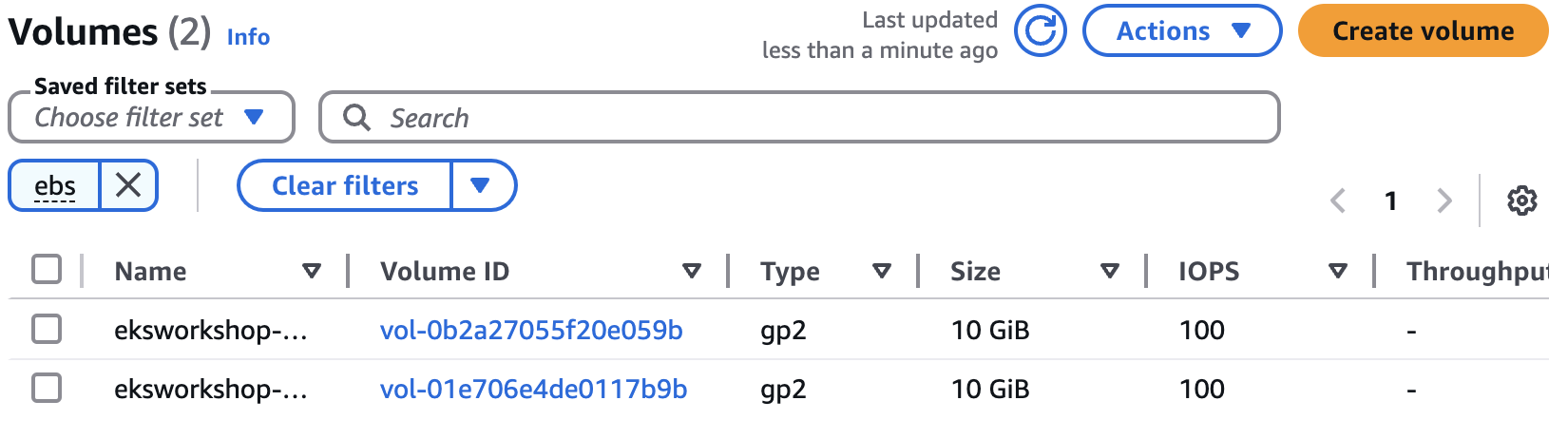Screen dimensions: 1568x439
Task: Sort by Name column arrow icon
Action: coord(311,272)
